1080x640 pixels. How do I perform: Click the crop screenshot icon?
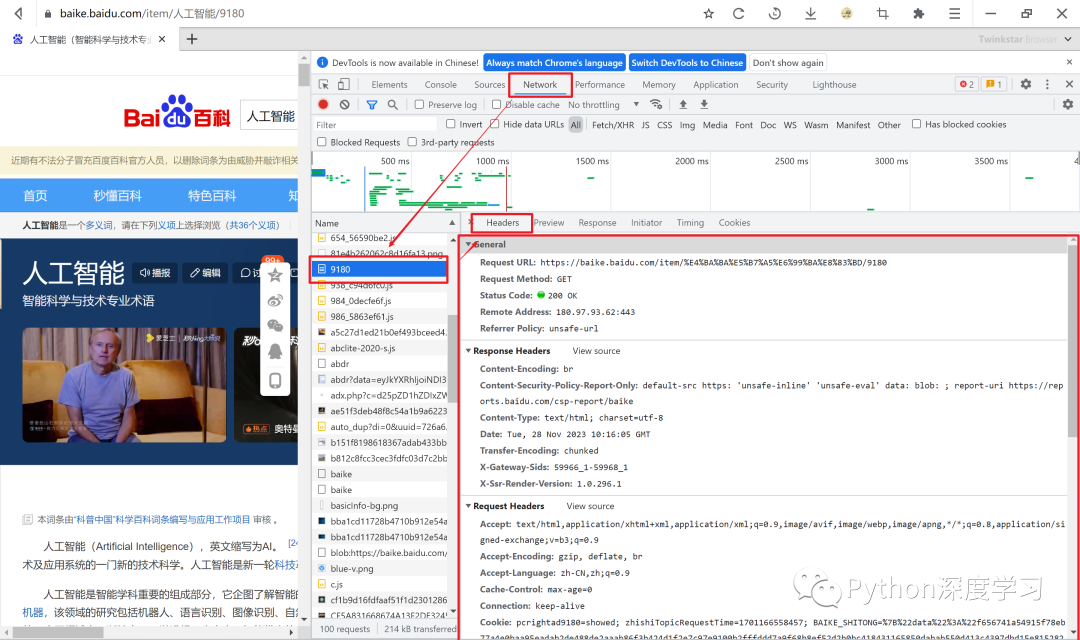(882, 13)
